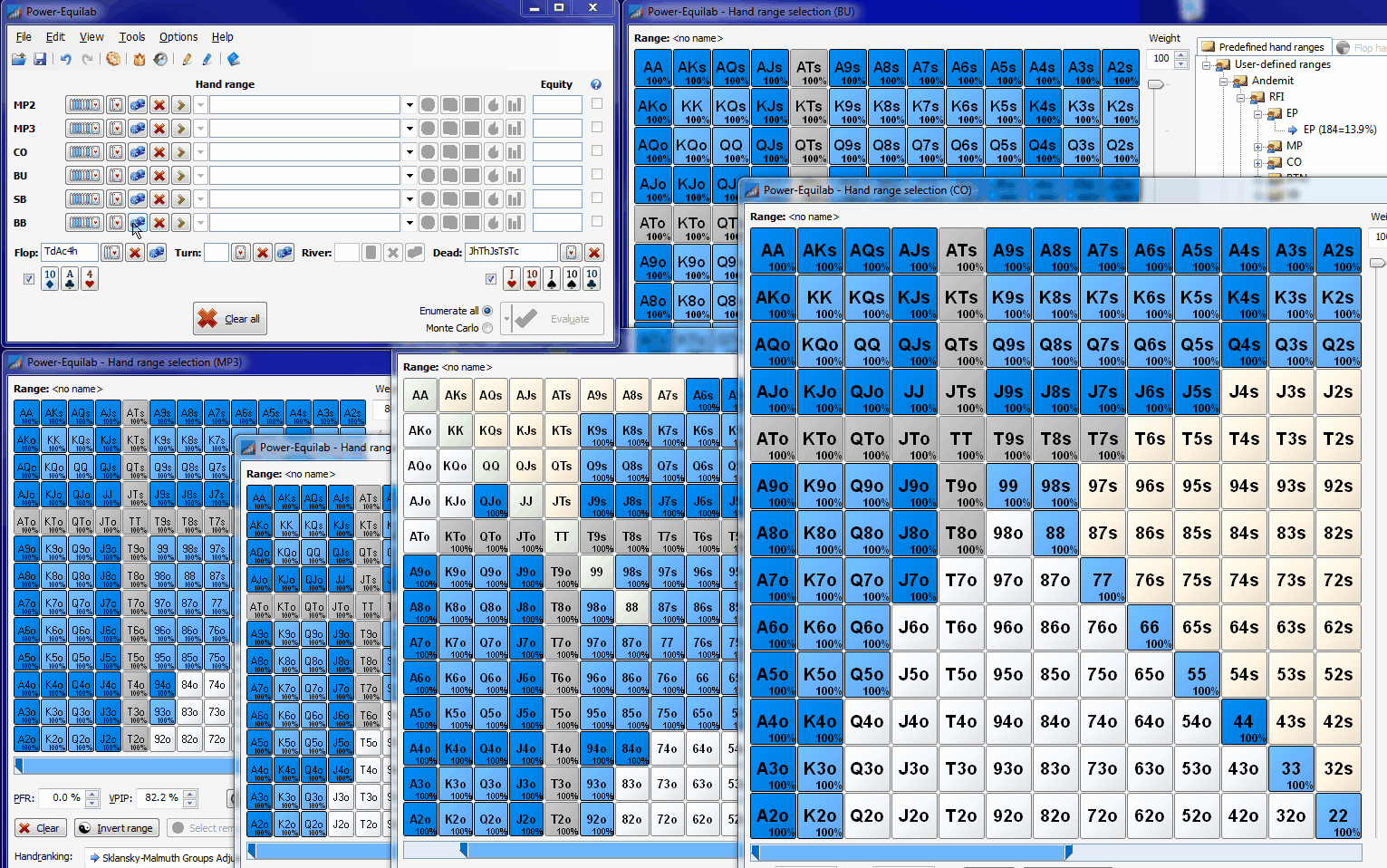The width and height of the screenshot is (1387, 868).
Task: Open card selector for the Turn
Action: pos(241,253)
